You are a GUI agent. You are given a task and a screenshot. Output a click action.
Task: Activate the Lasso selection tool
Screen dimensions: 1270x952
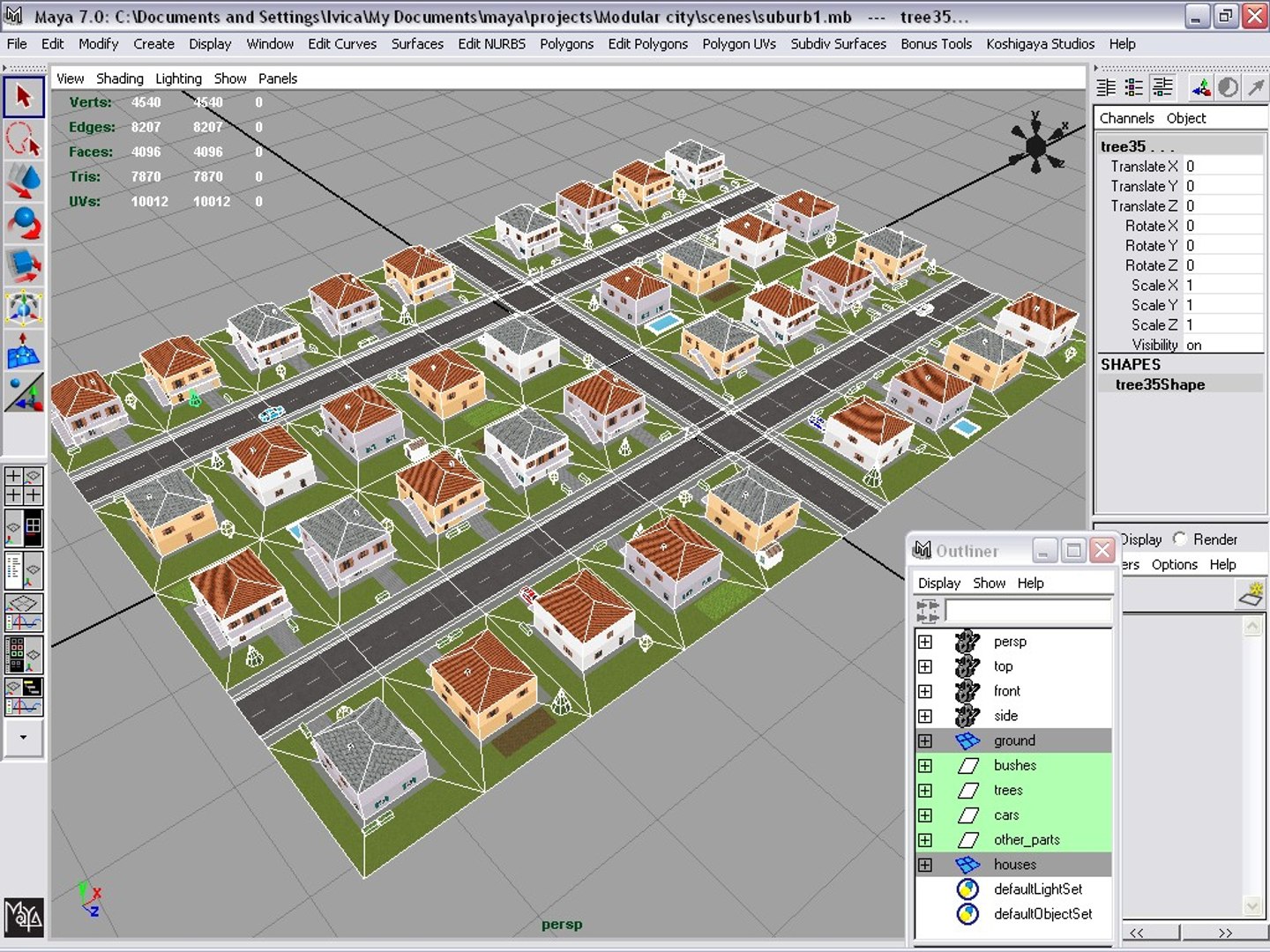(x=24, y=139)
